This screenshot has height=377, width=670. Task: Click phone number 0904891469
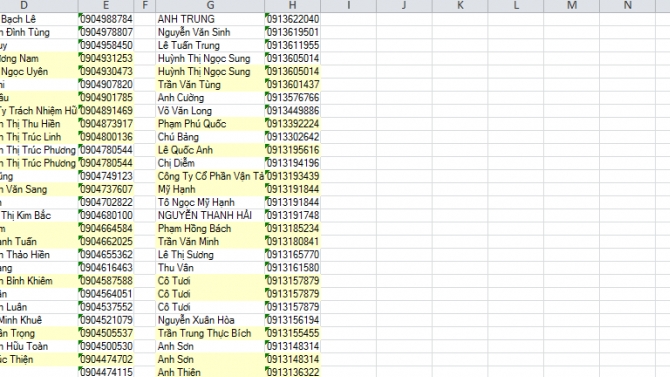[x=106, y=111]
